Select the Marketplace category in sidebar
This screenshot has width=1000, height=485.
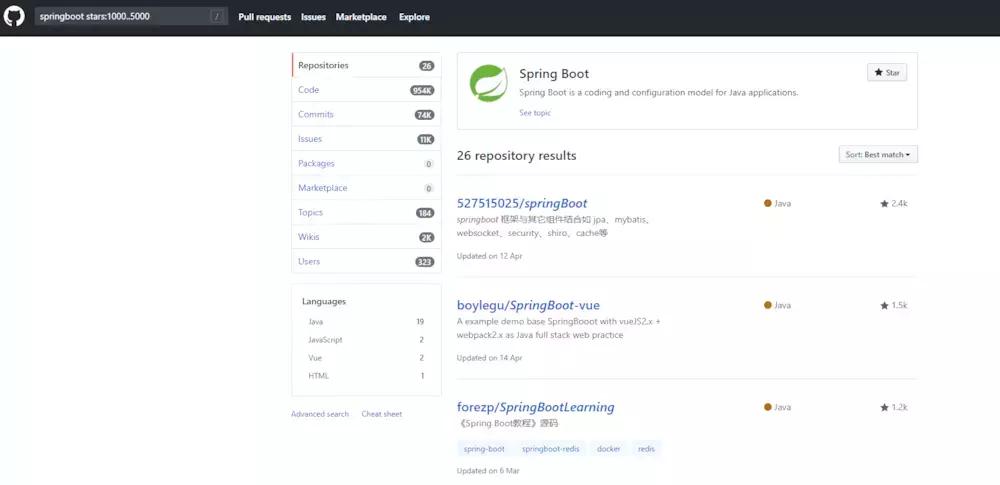[x=366, y=188]
